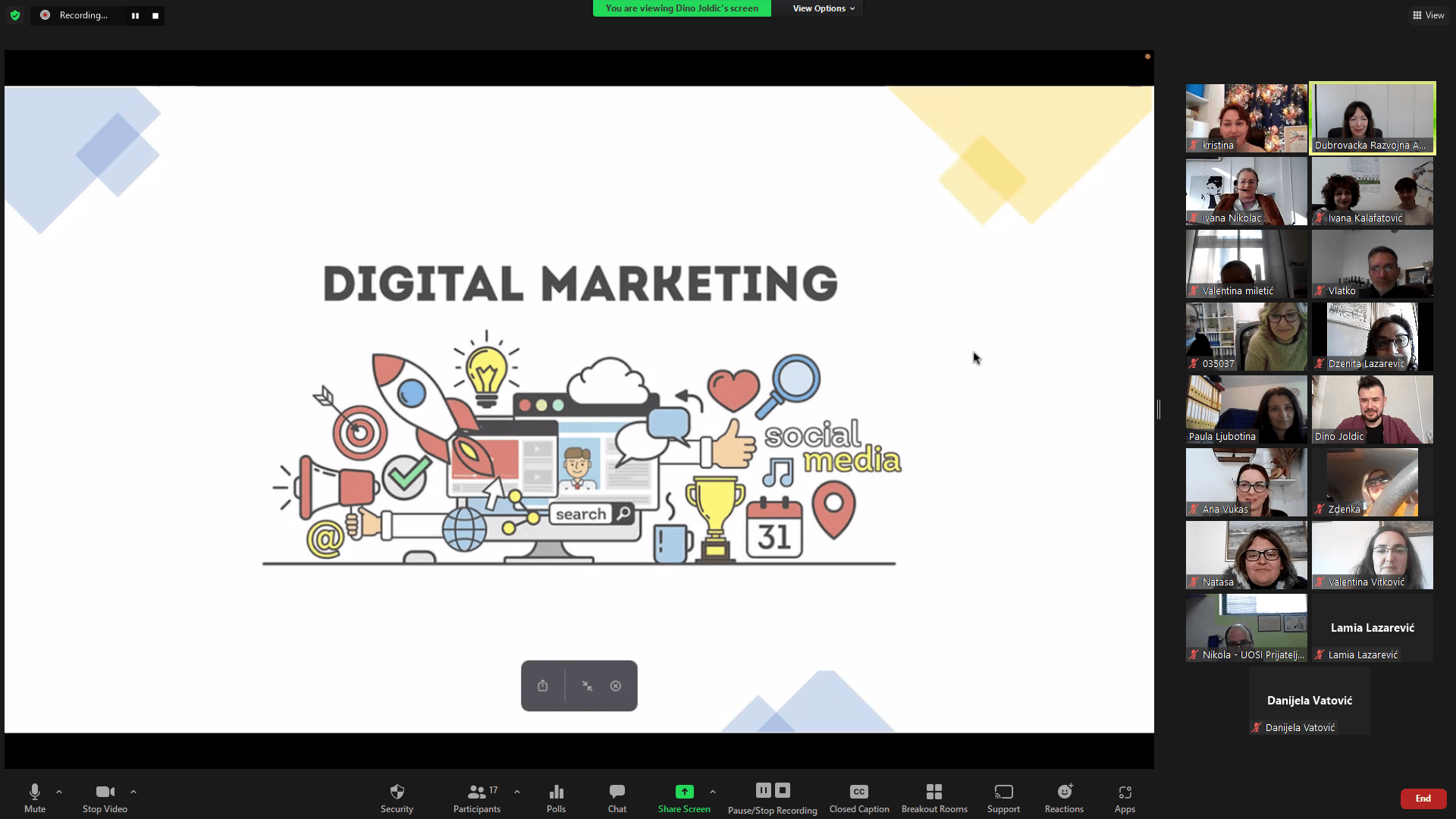Select Valentina Vitković's video thumbnail
The width and height of the screenshot is (1456, 819).
(x=1373, y=554)
